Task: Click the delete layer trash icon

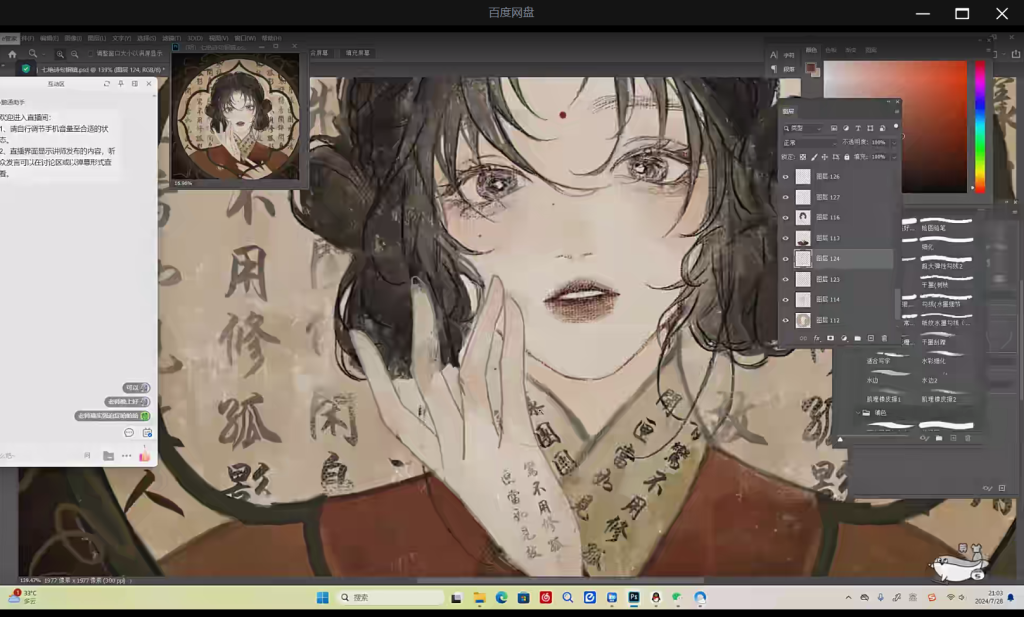Action: [x=884, y=338]
